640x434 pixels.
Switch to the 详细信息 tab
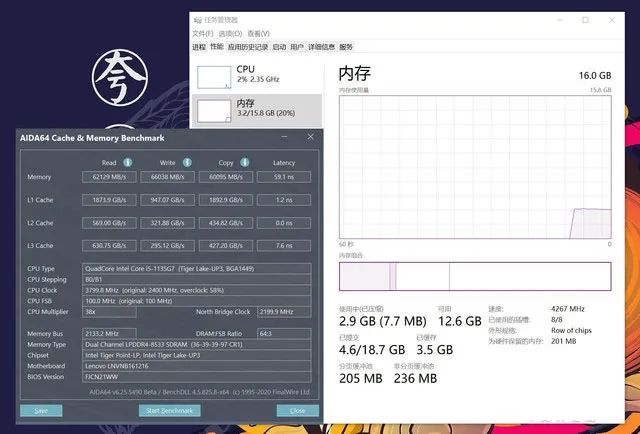click(x=322, y=47)
